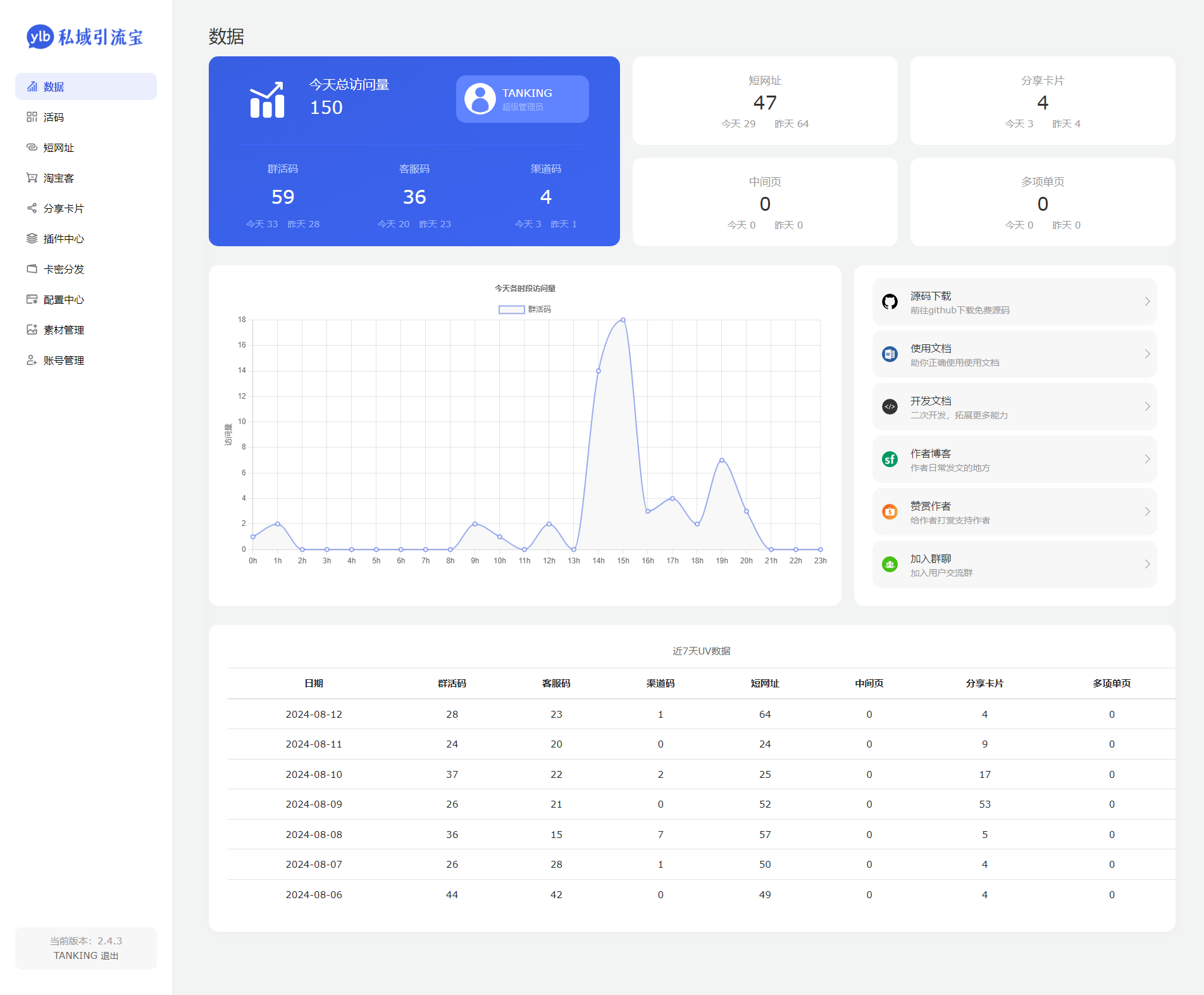The width and height of the screenshot is (1204, 995).
Task: Click the TANKING user avatar icon
Action: (x=480, y=99)
